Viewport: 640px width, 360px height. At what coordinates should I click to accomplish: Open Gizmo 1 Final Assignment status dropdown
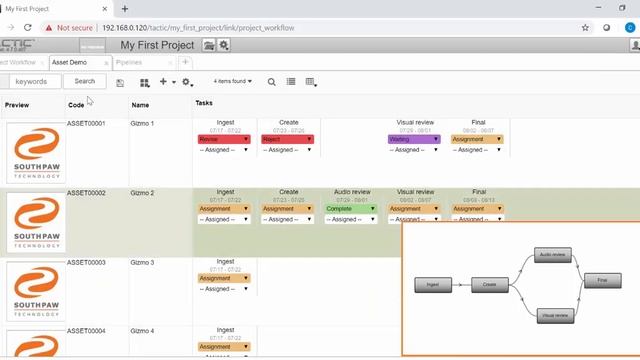click(x=477, y=139)
